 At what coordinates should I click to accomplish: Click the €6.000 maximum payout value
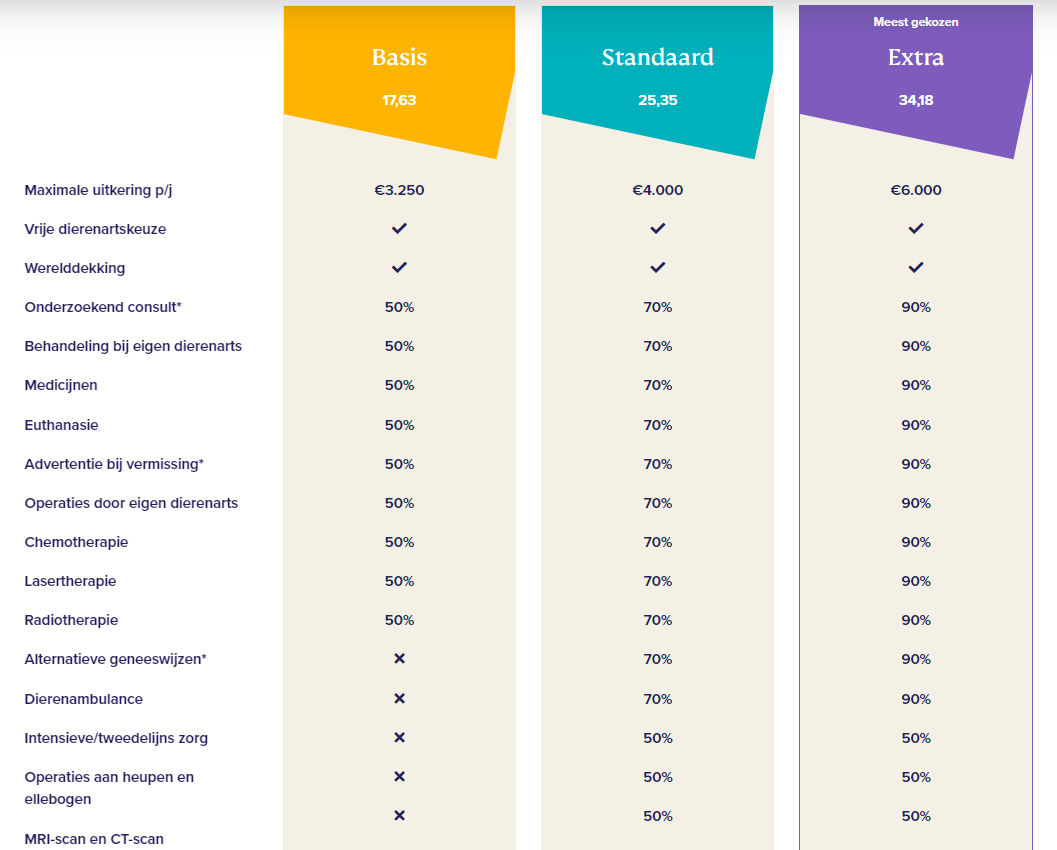(915, 190)
